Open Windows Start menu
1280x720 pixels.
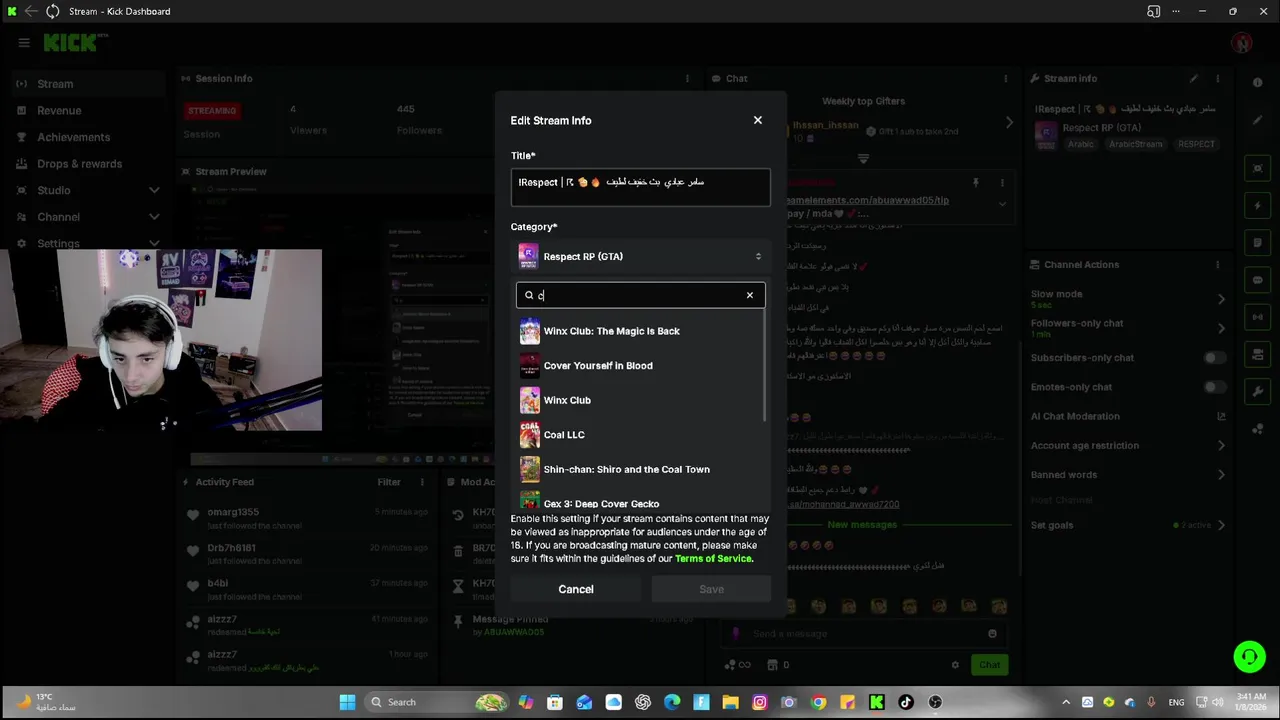347,702
